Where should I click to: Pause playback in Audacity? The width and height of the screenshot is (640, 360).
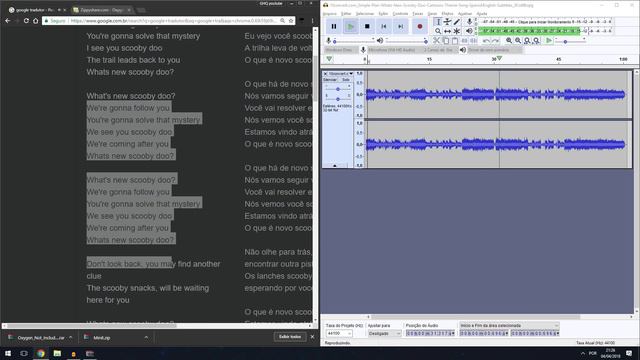pos(334,27)
